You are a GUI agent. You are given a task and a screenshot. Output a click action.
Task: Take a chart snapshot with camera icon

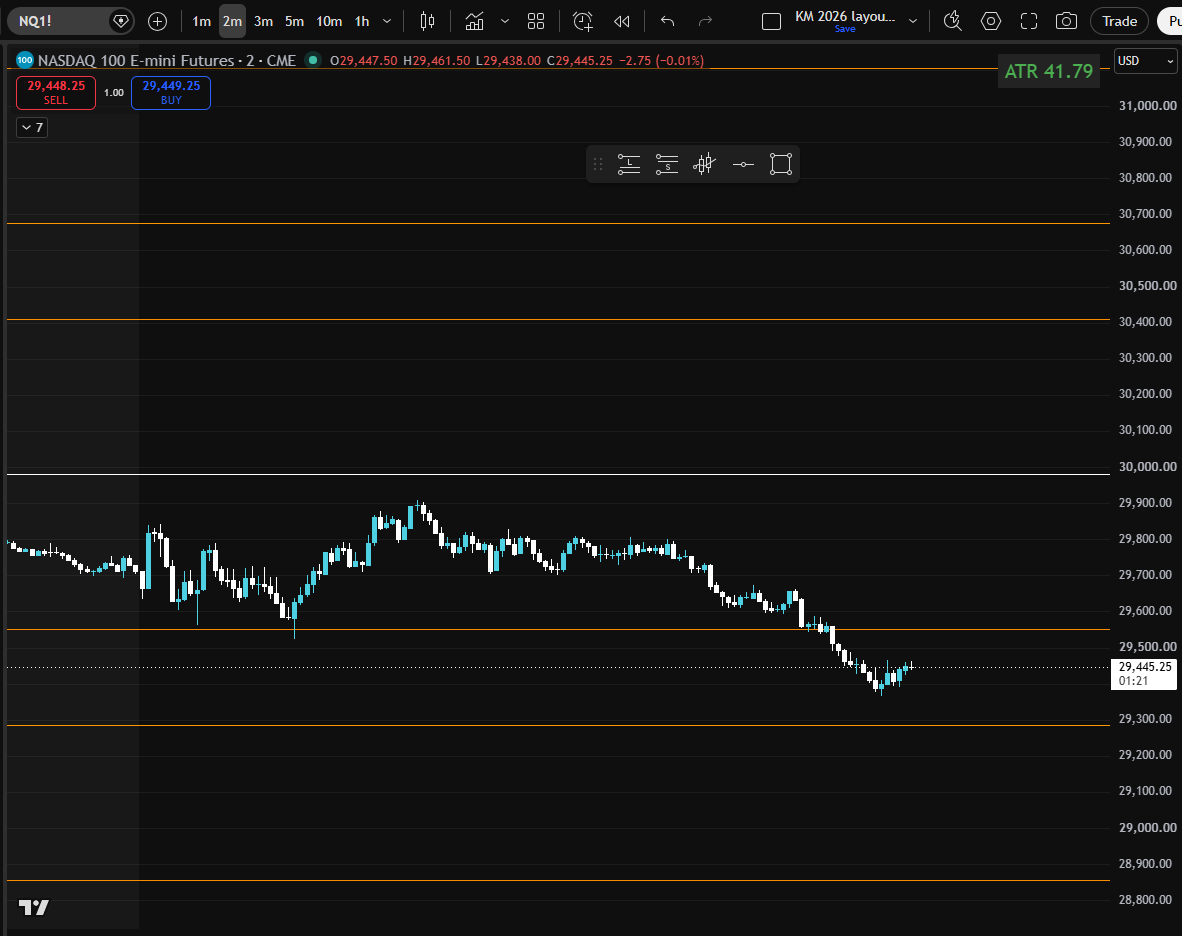(x=1066, y=21)
